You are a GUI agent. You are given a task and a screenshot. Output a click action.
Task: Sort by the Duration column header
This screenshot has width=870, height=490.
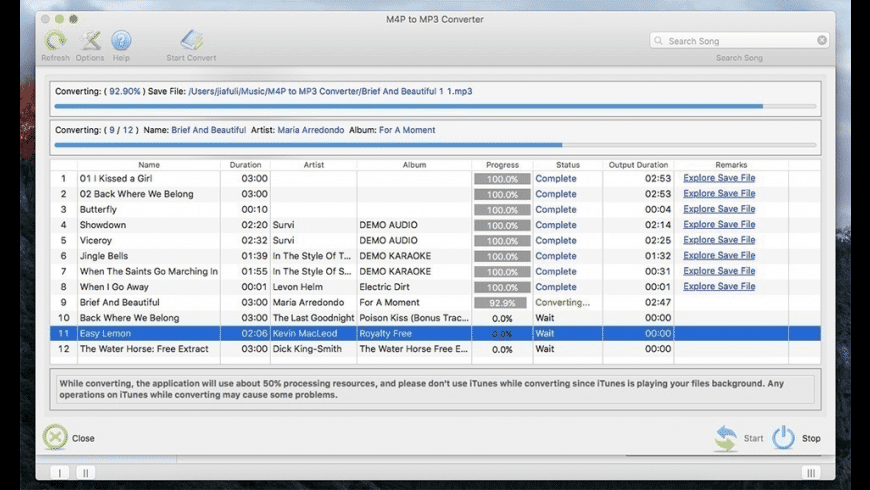[245, 165]
